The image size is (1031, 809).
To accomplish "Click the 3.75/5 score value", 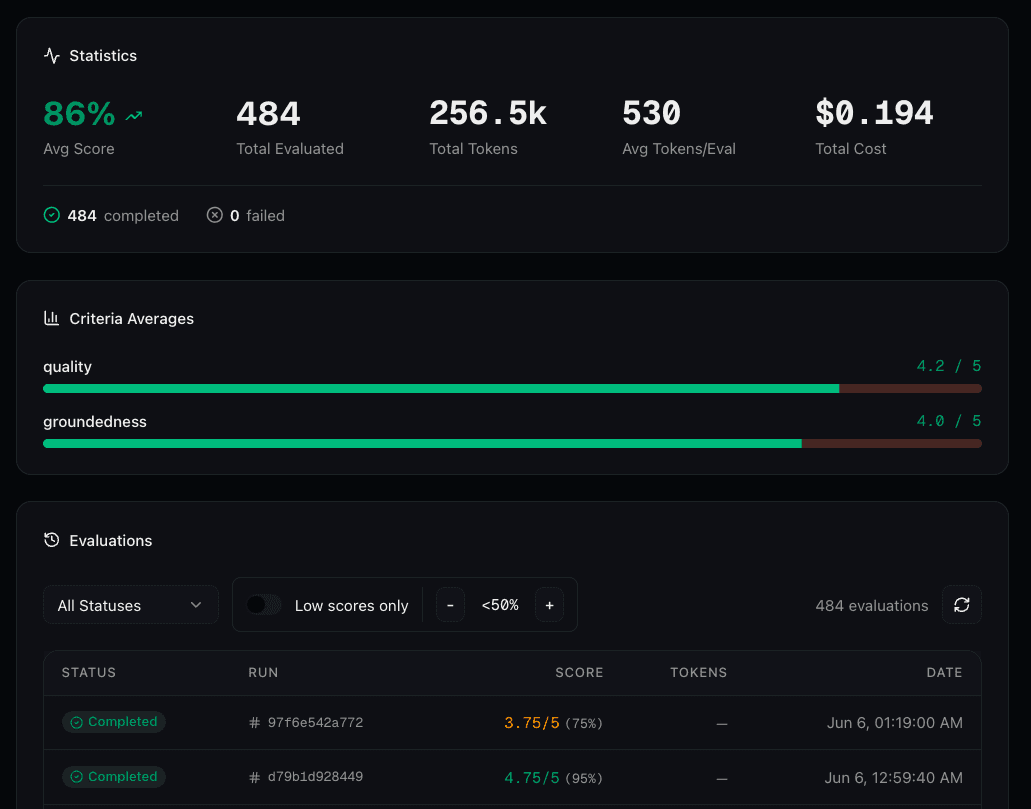I will 532,723.
